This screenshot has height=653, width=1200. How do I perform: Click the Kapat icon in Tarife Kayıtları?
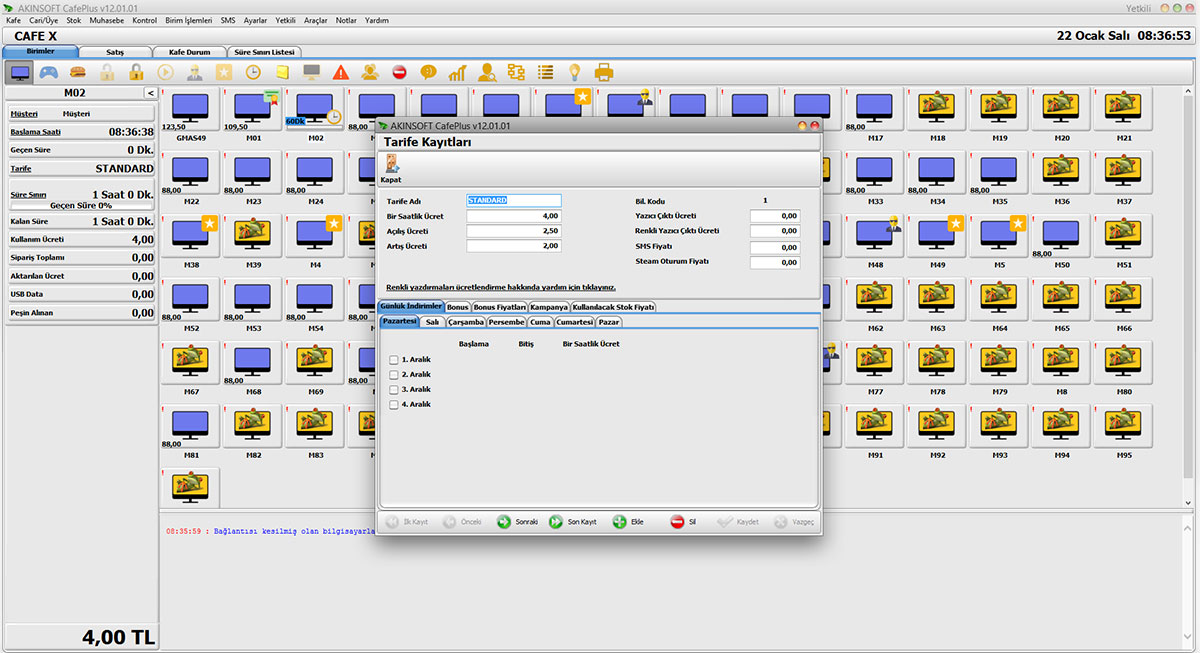(x=391, y=169)
